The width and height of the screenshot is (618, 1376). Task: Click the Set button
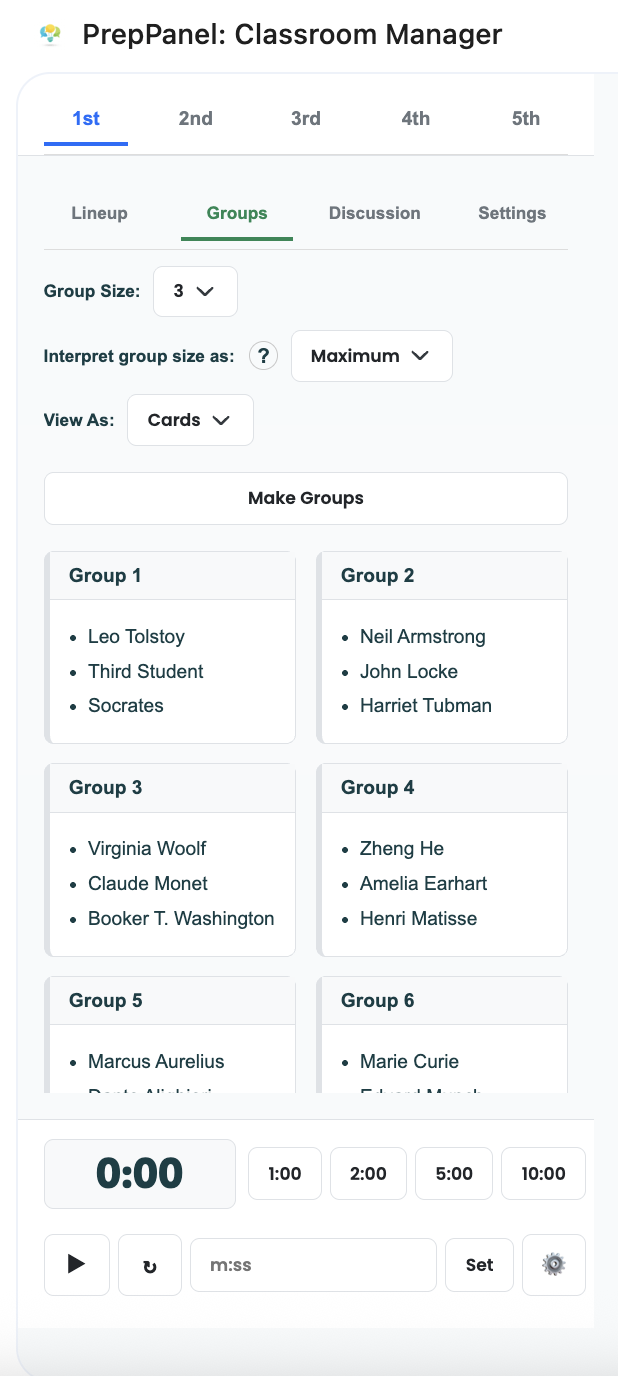pos(479,1264)
